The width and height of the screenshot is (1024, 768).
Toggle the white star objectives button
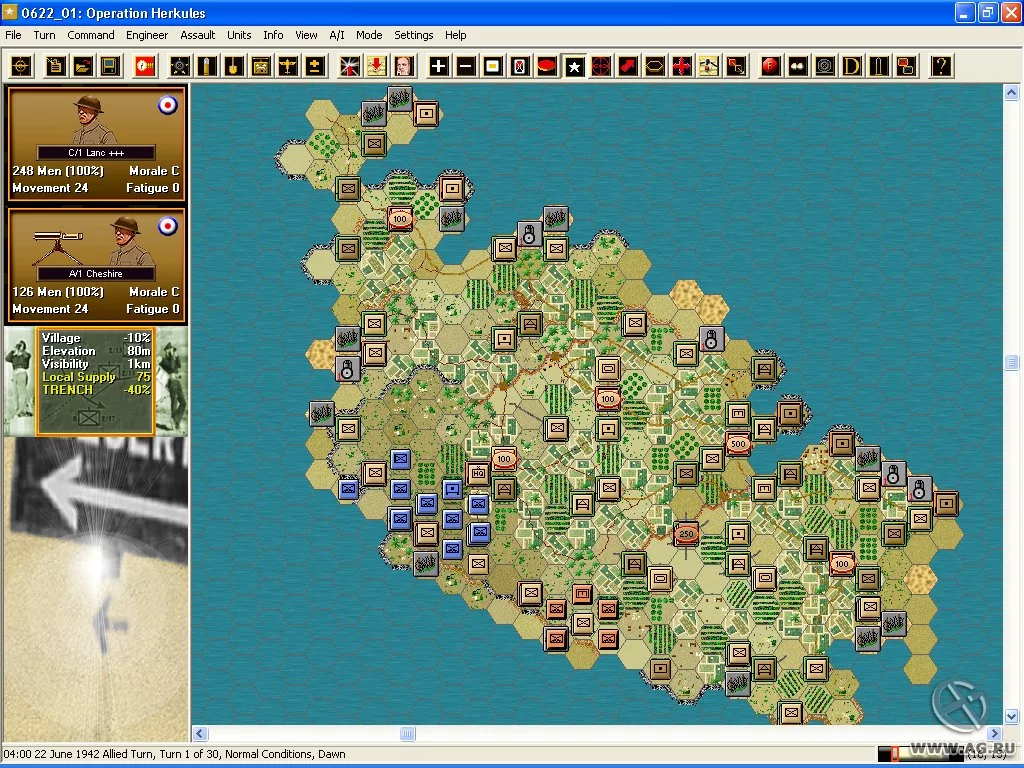tap(574, 66)
